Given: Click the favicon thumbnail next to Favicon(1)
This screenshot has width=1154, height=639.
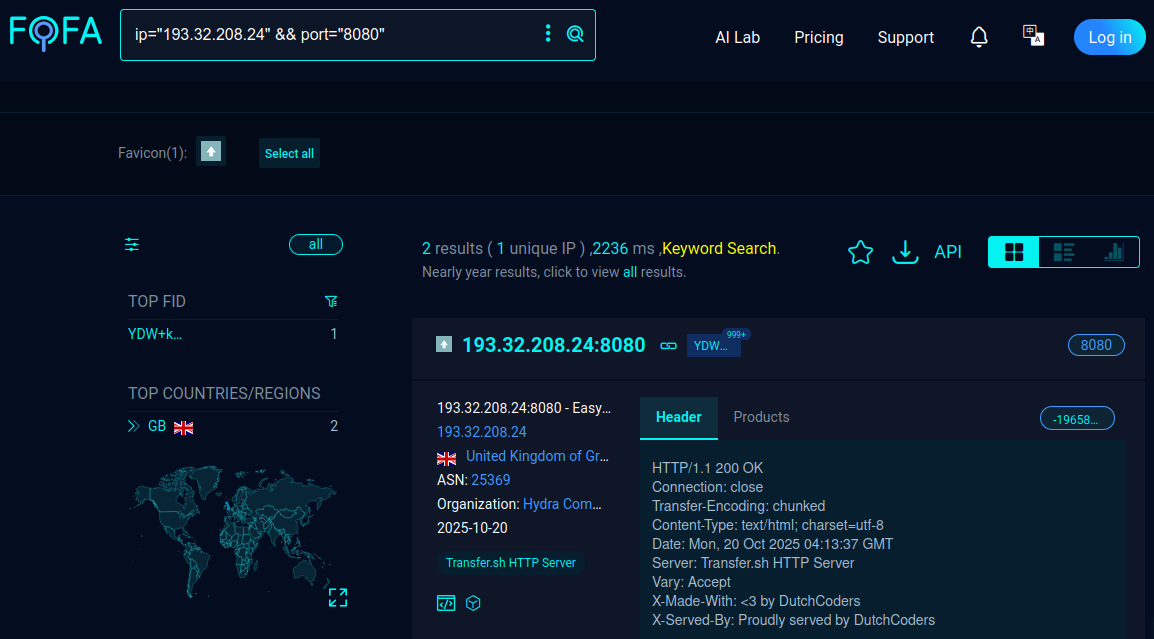Looking at the screenshot, I should coord(210,152).
